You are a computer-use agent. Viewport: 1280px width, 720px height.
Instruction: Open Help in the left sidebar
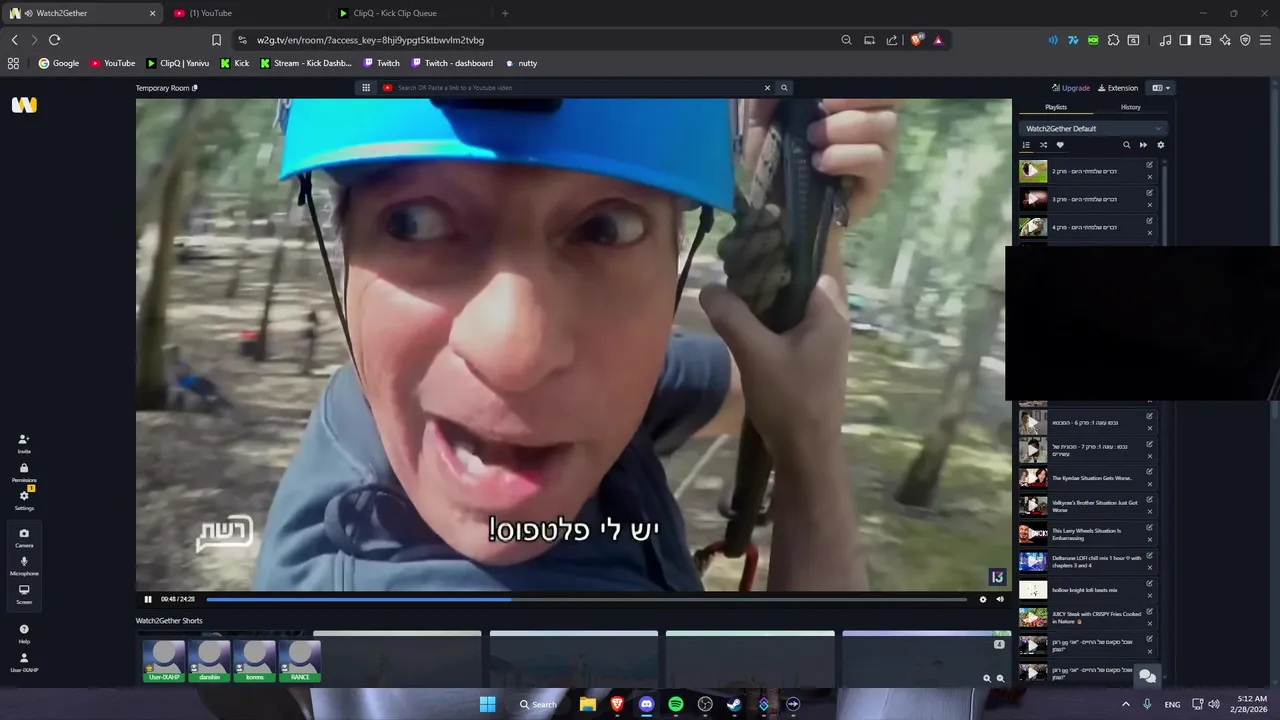pos(24,633)
